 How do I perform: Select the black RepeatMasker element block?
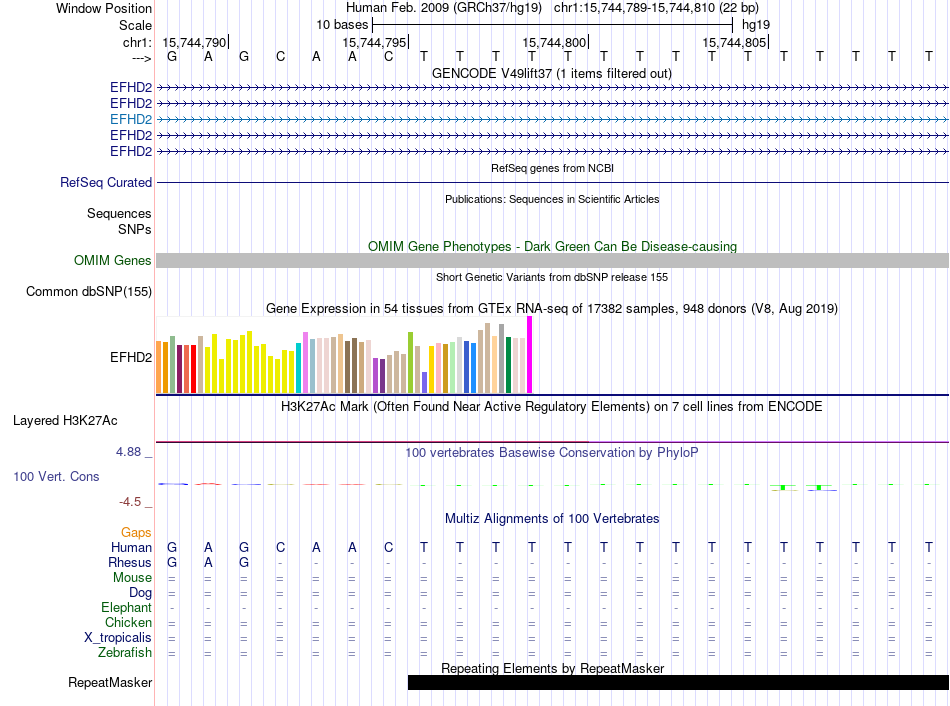tap(678, 683)
